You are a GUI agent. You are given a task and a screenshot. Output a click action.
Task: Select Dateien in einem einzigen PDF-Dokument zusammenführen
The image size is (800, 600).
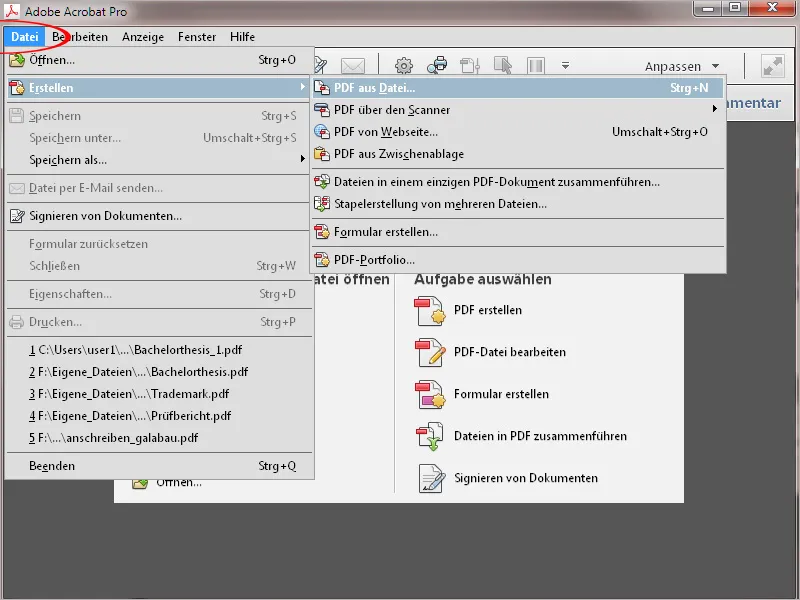coord(518,182)
